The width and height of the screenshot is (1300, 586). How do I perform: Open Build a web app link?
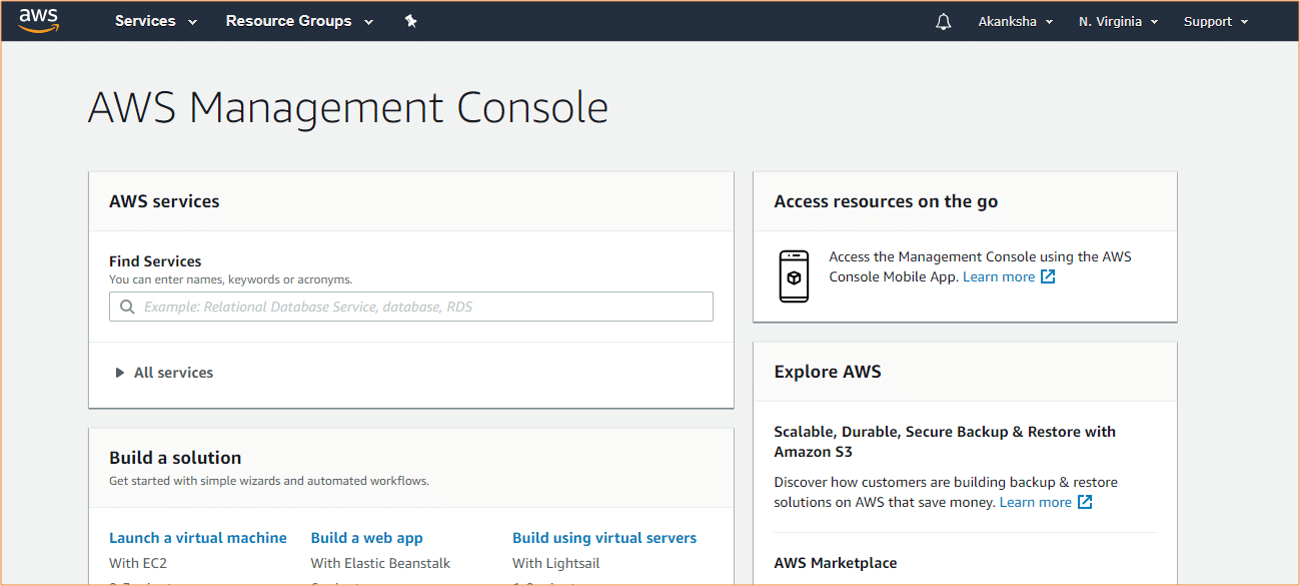(367, 538)
